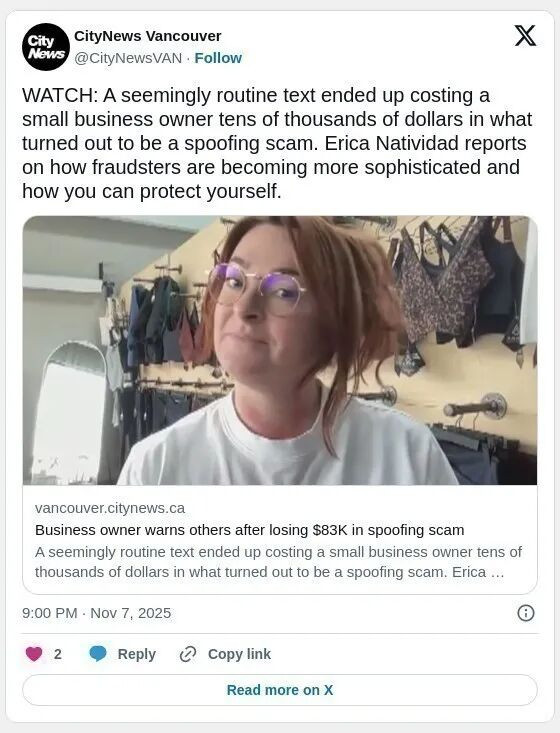
Task: Open the CityNews Vancouver display name
Action: pyautogui.click(x=148, y=36)
